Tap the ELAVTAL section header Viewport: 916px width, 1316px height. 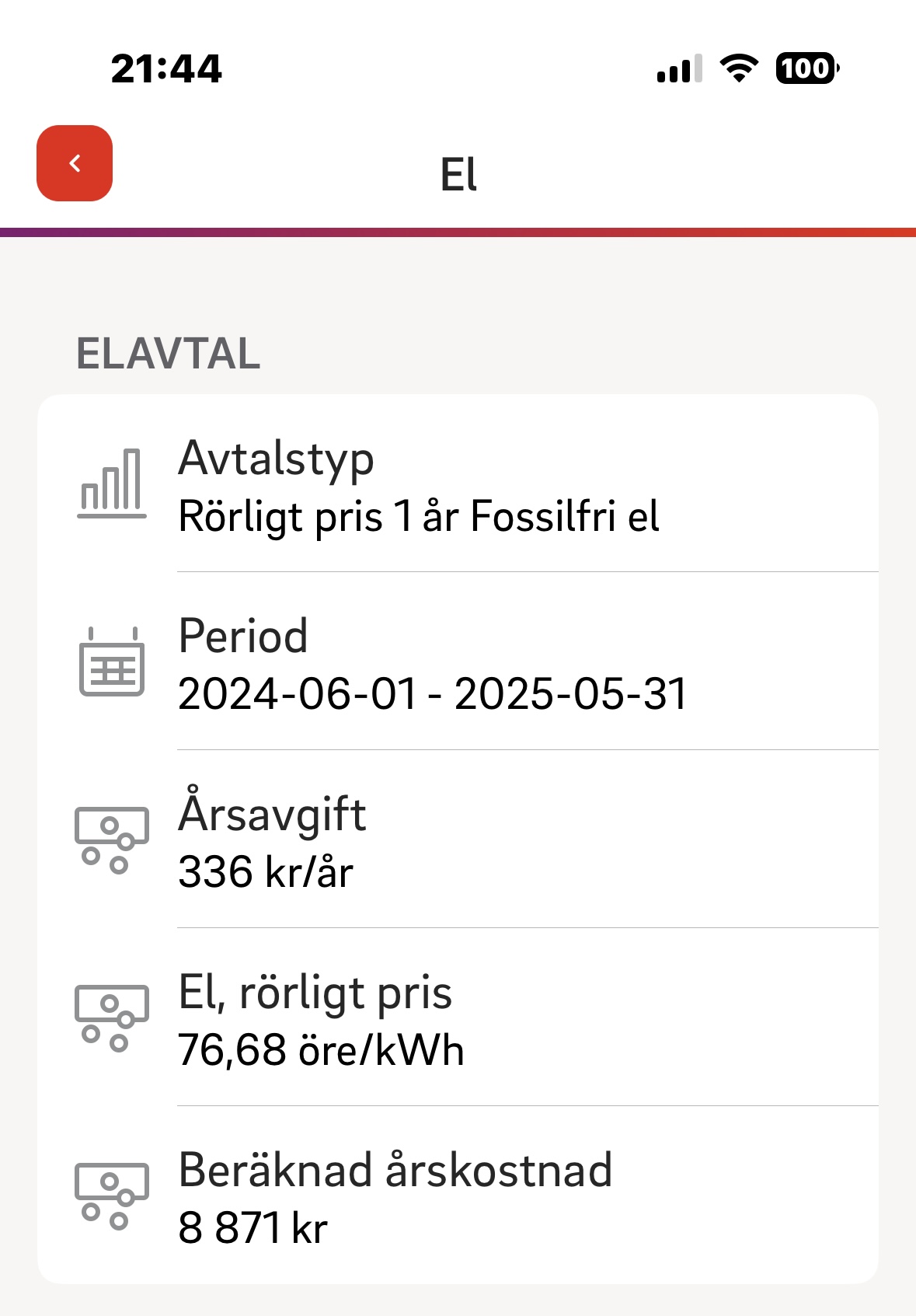click(168, 354)
